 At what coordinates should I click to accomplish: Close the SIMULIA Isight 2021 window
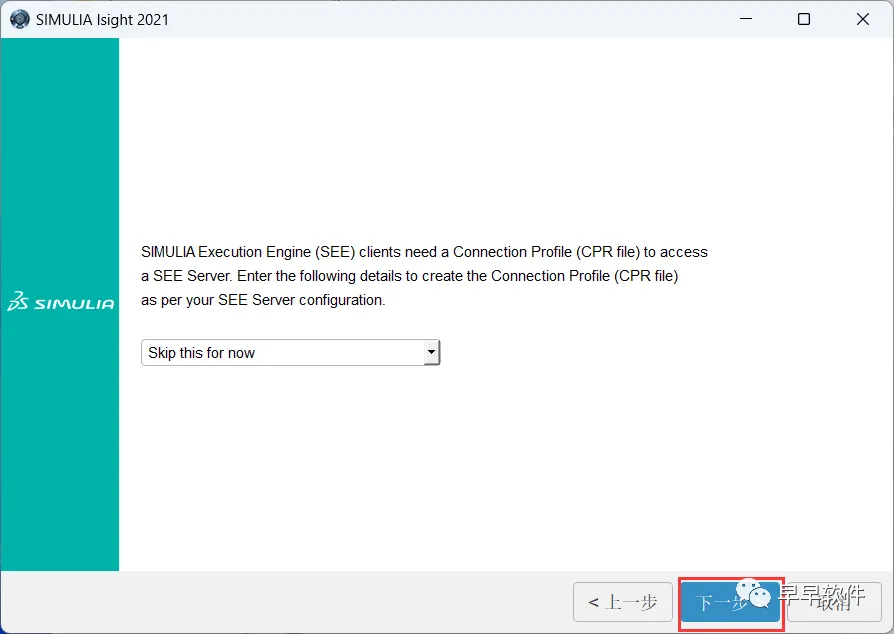863,19
